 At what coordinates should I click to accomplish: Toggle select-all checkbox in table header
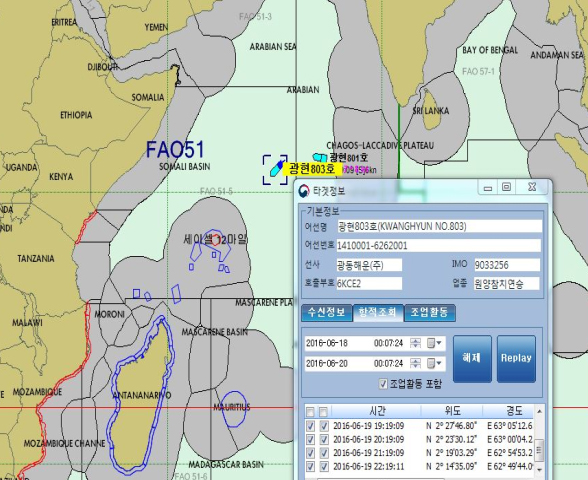(x=310, y=412)
